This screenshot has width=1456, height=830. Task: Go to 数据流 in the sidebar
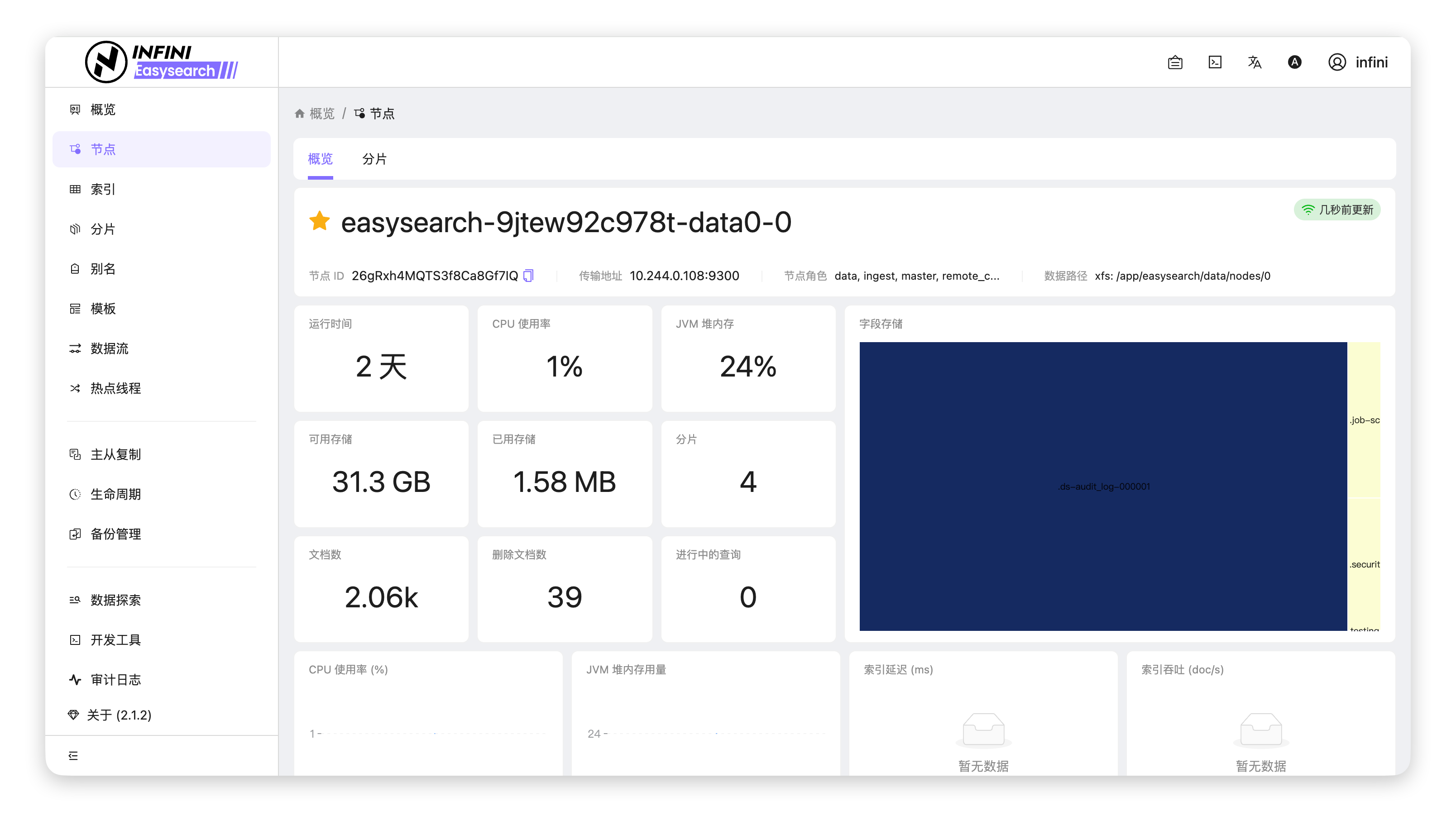110,348
